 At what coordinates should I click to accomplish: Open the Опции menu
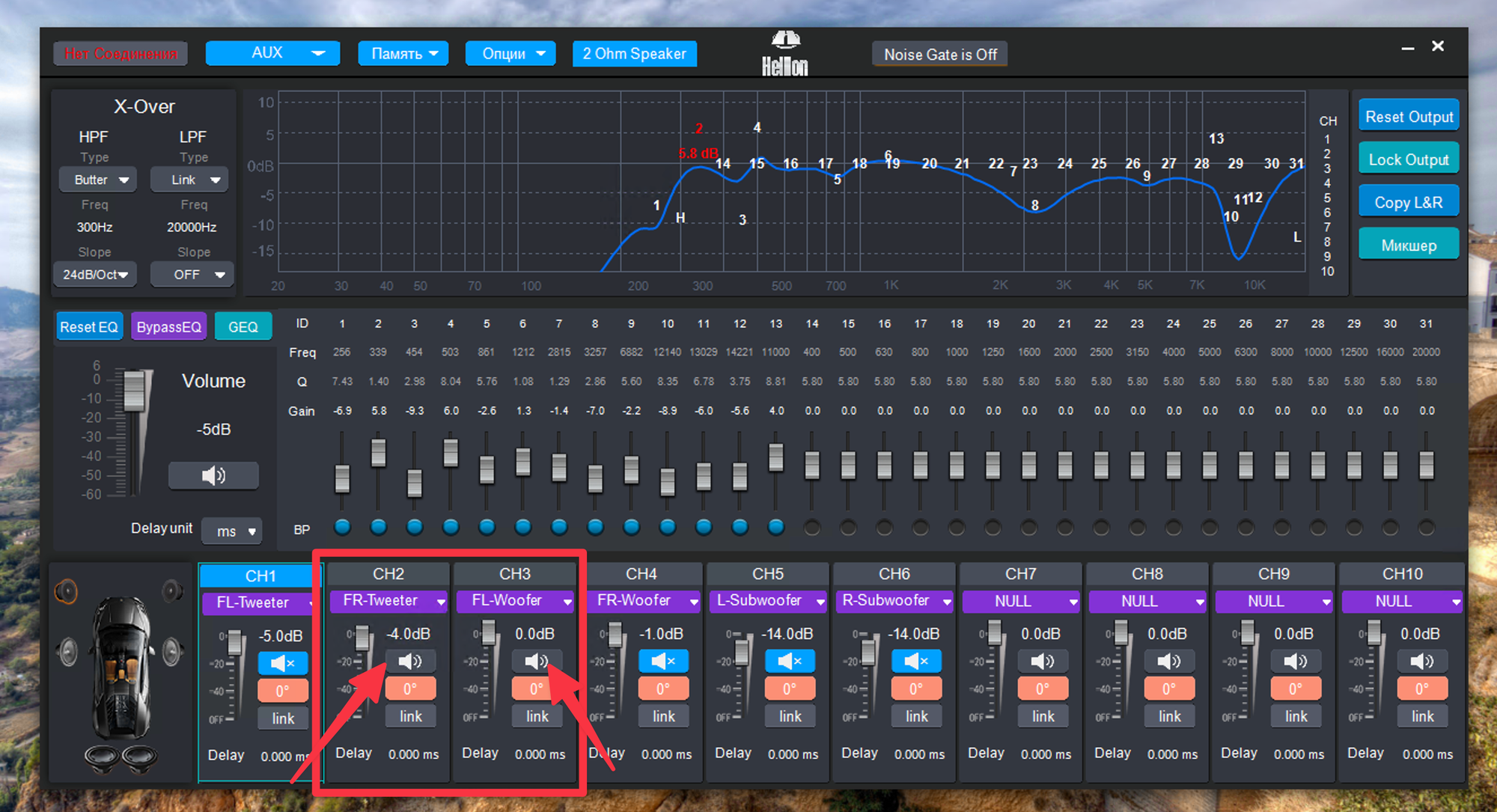pos(510,53)
